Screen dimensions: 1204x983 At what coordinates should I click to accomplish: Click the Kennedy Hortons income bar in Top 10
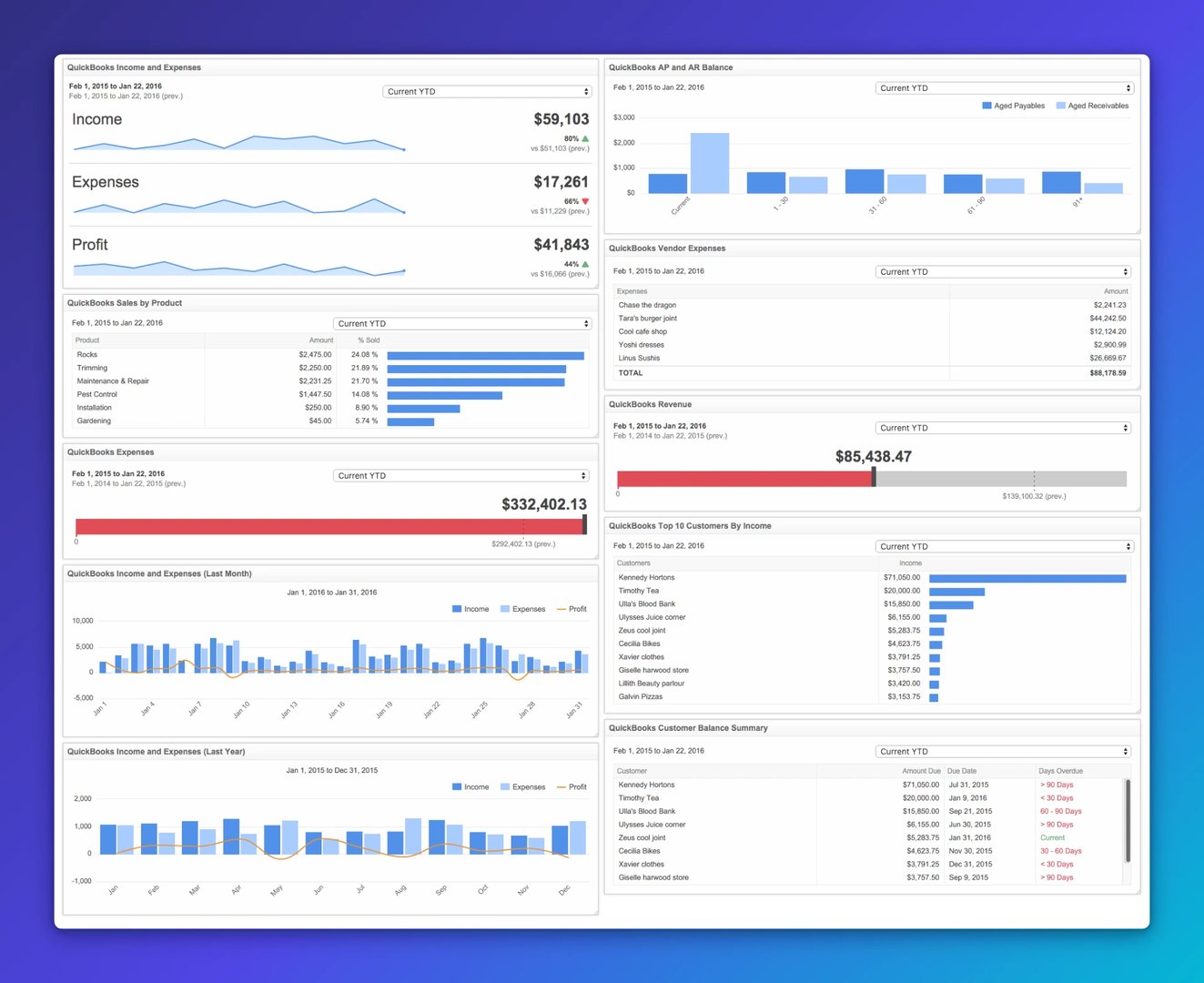[x=1027, y=578]
